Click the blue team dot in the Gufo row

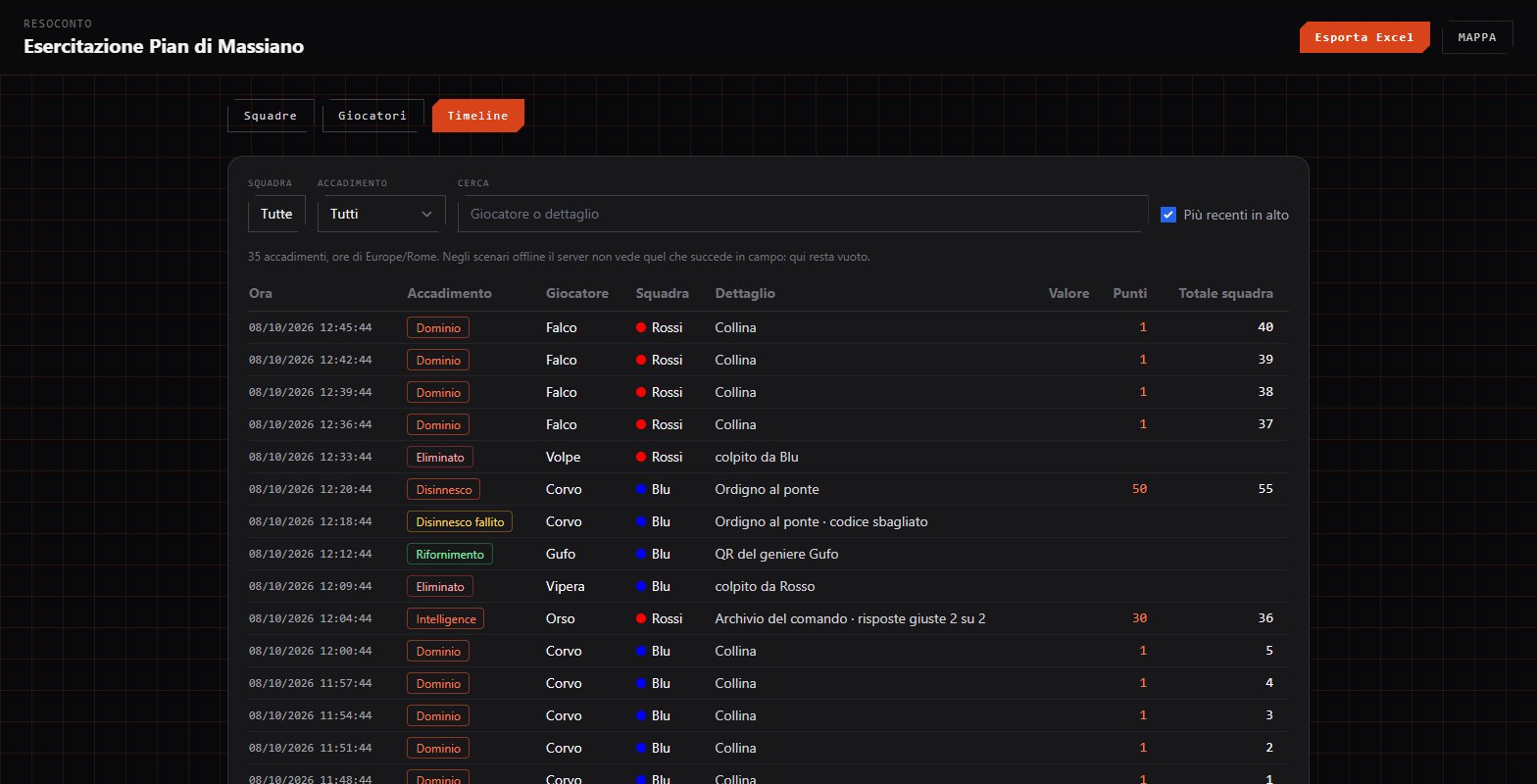tap(641, 554)
